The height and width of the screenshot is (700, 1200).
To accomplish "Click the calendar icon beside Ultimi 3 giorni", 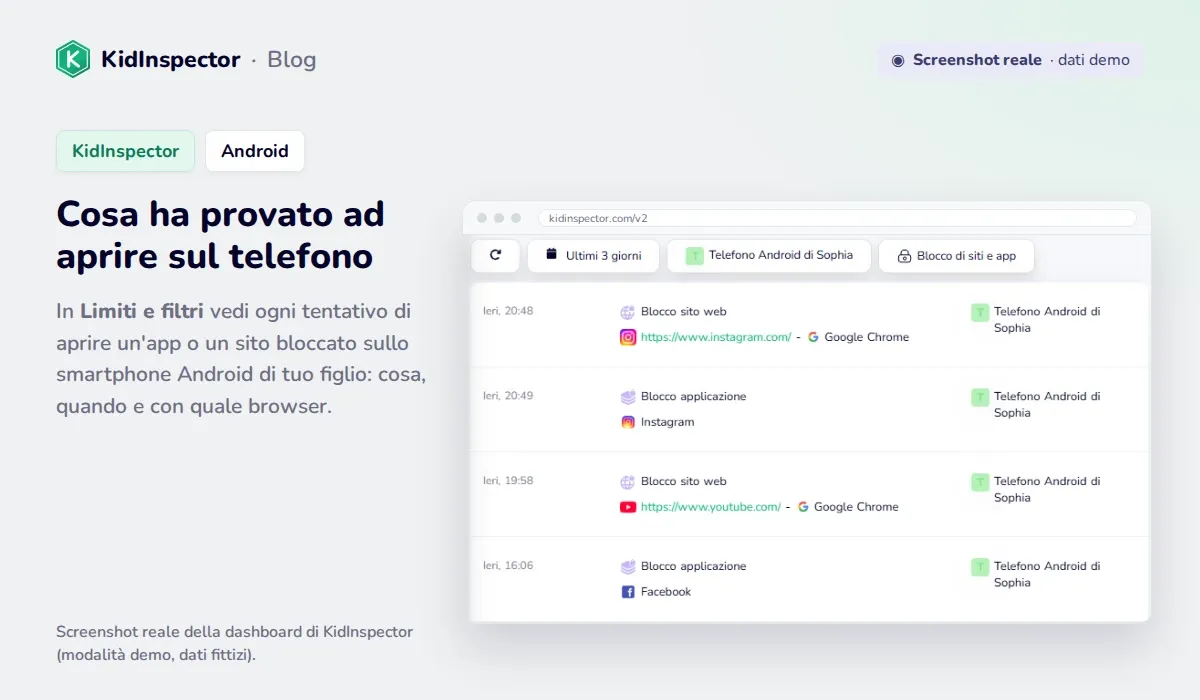I will coord(551,255).
